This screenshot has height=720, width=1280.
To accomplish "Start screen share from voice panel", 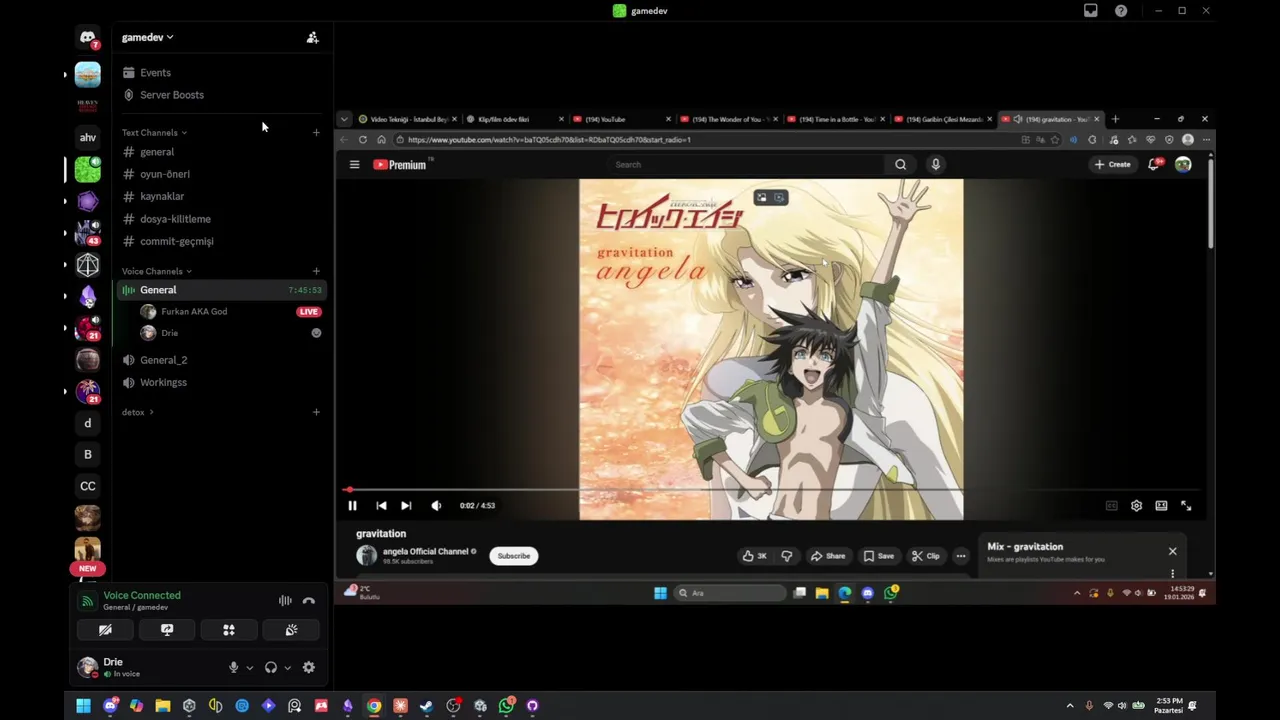I will [167, 630].
